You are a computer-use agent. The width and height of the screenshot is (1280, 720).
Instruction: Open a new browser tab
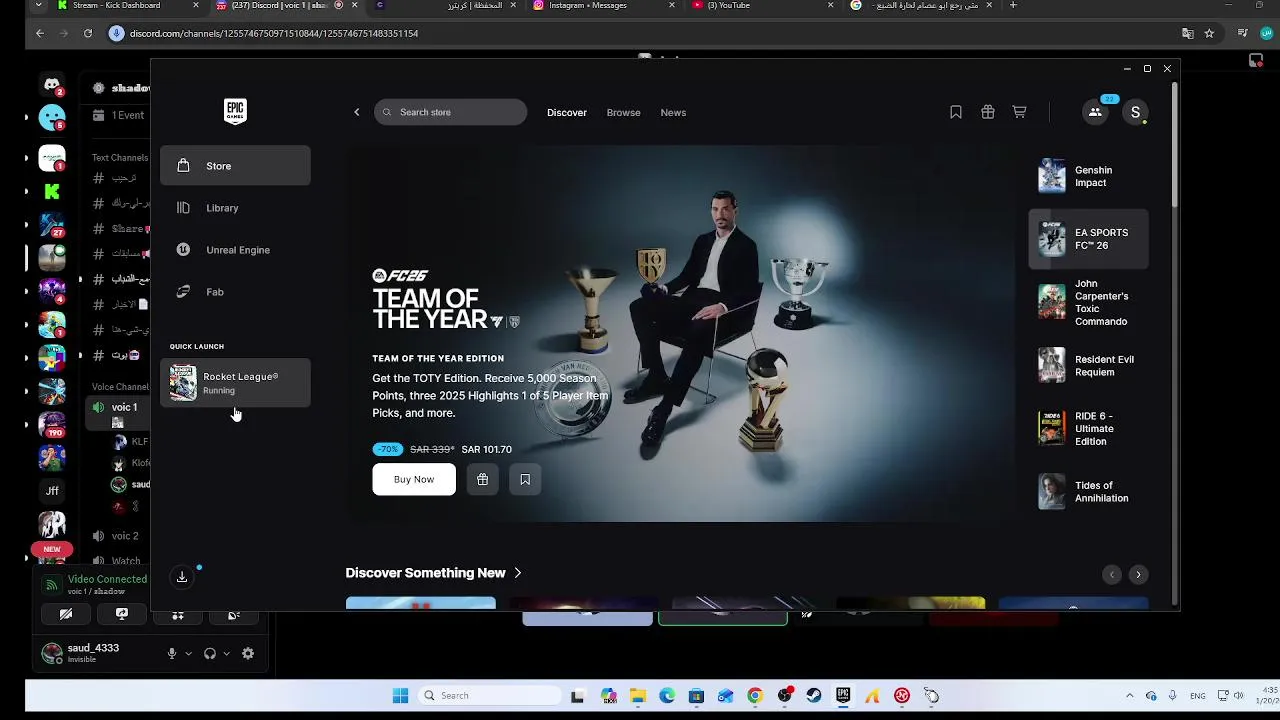click(1013, 5)
